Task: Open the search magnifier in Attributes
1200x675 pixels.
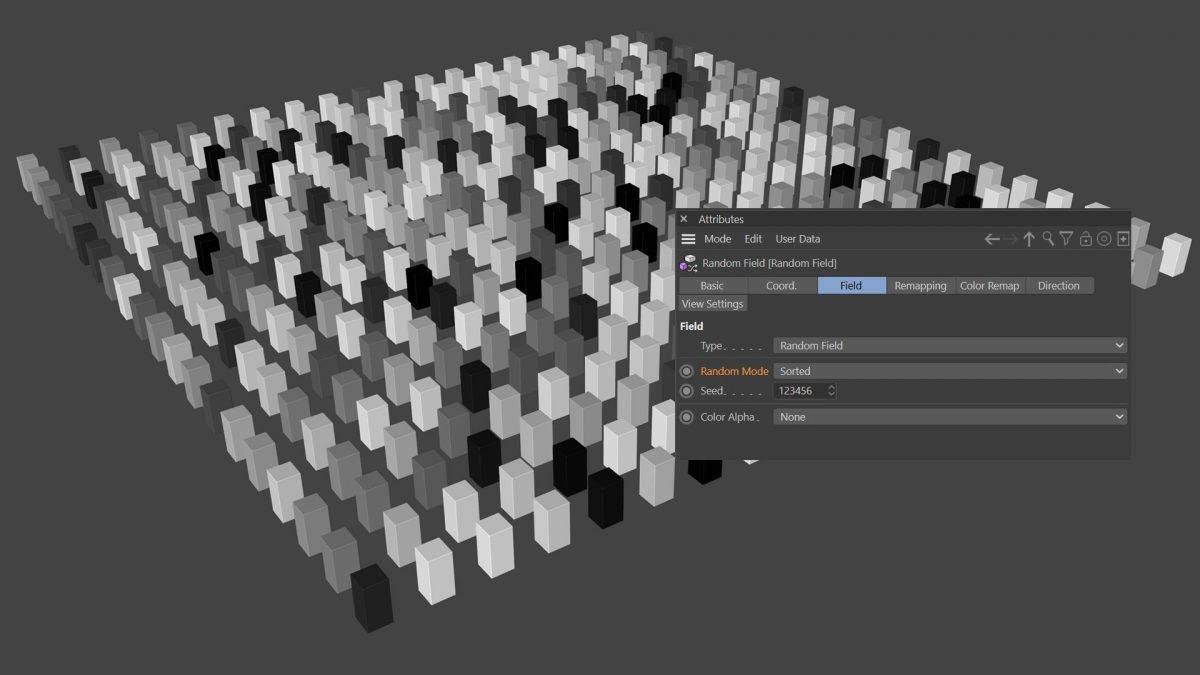Action: click(x=1048, y=239)
